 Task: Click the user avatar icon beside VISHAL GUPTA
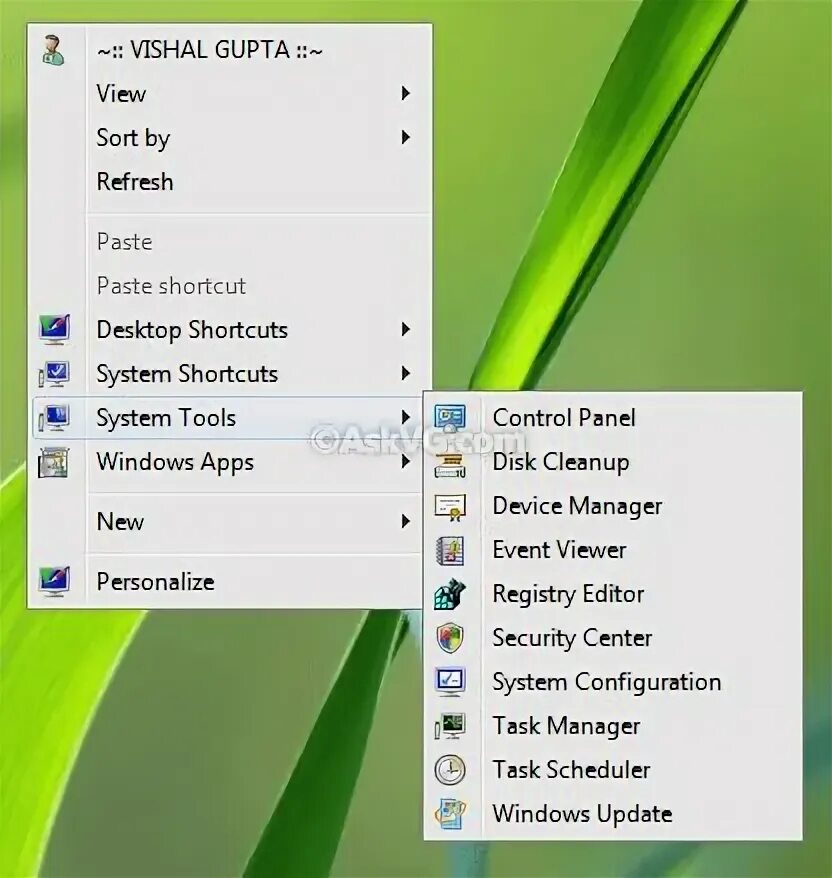(54, 50)
